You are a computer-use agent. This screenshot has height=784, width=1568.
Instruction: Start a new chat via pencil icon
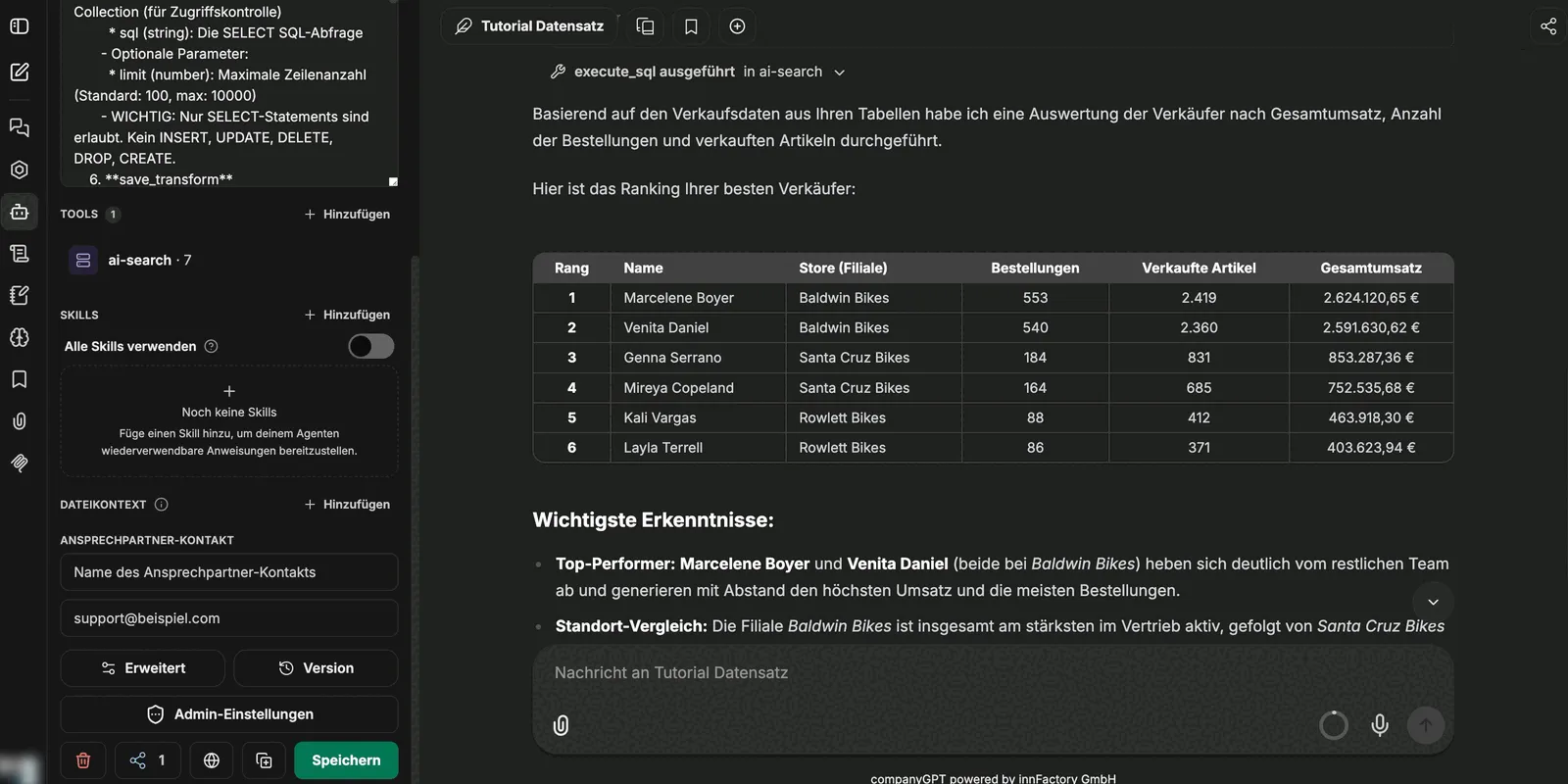coord(20,72)
